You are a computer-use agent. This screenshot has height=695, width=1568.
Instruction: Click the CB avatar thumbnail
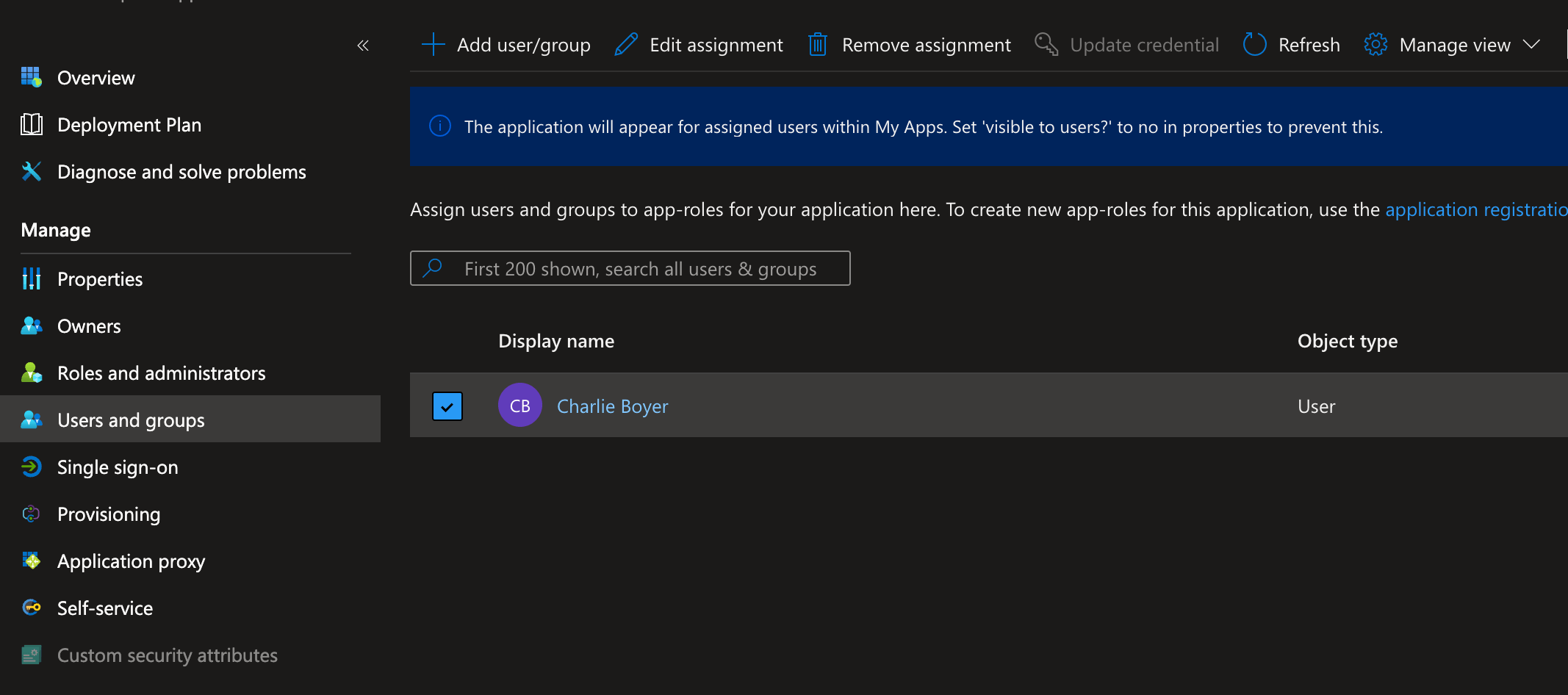519,405
